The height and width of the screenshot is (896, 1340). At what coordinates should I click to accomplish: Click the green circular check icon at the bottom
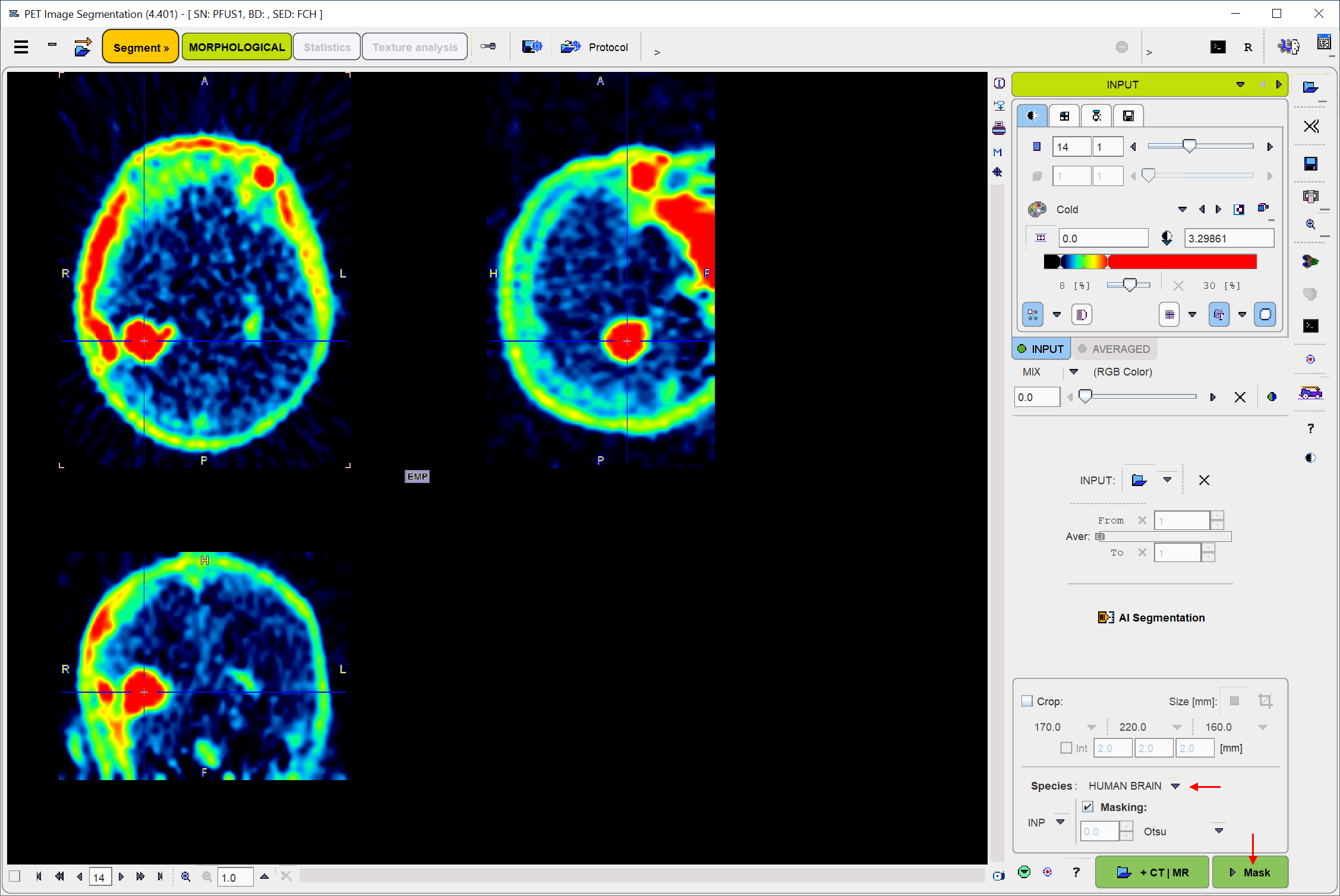(1024, 872)
